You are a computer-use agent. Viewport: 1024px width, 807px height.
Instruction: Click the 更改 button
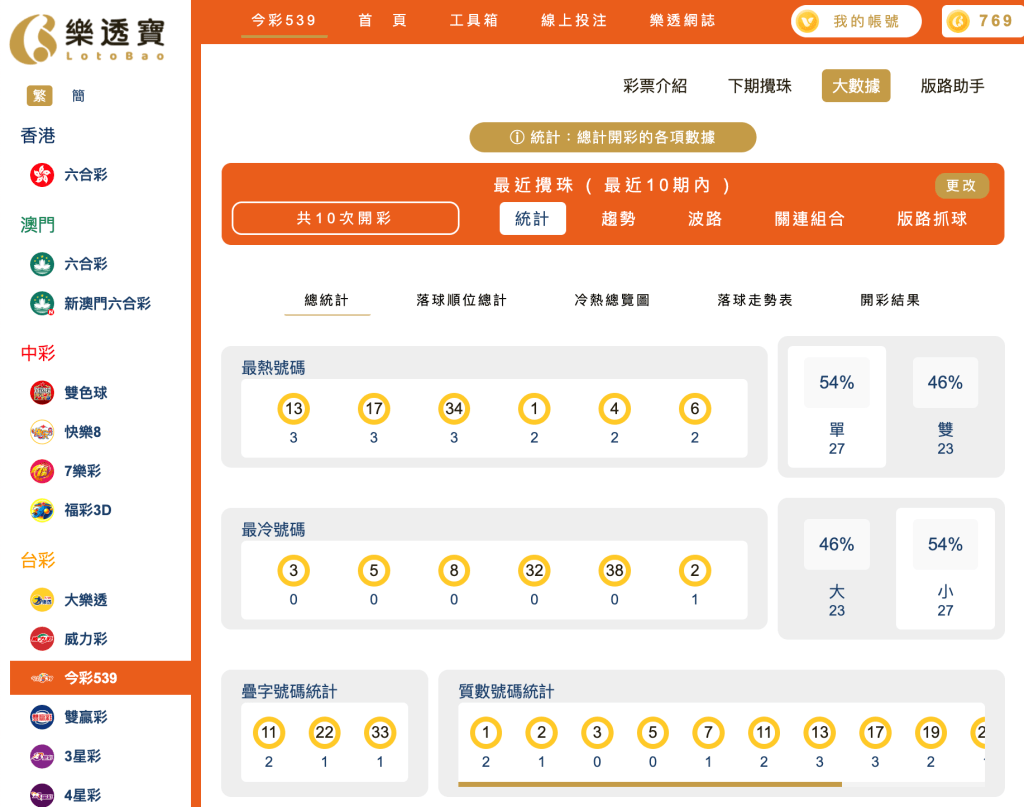pos(961,186)
